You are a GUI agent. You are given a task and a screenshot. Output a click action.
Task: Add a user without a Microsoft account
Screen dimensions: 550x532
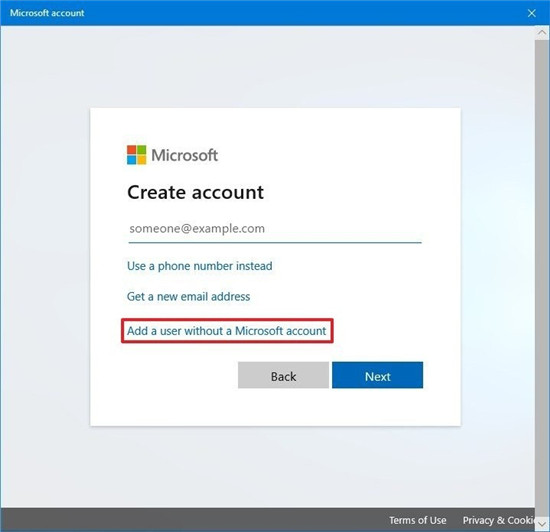[227, 331]
